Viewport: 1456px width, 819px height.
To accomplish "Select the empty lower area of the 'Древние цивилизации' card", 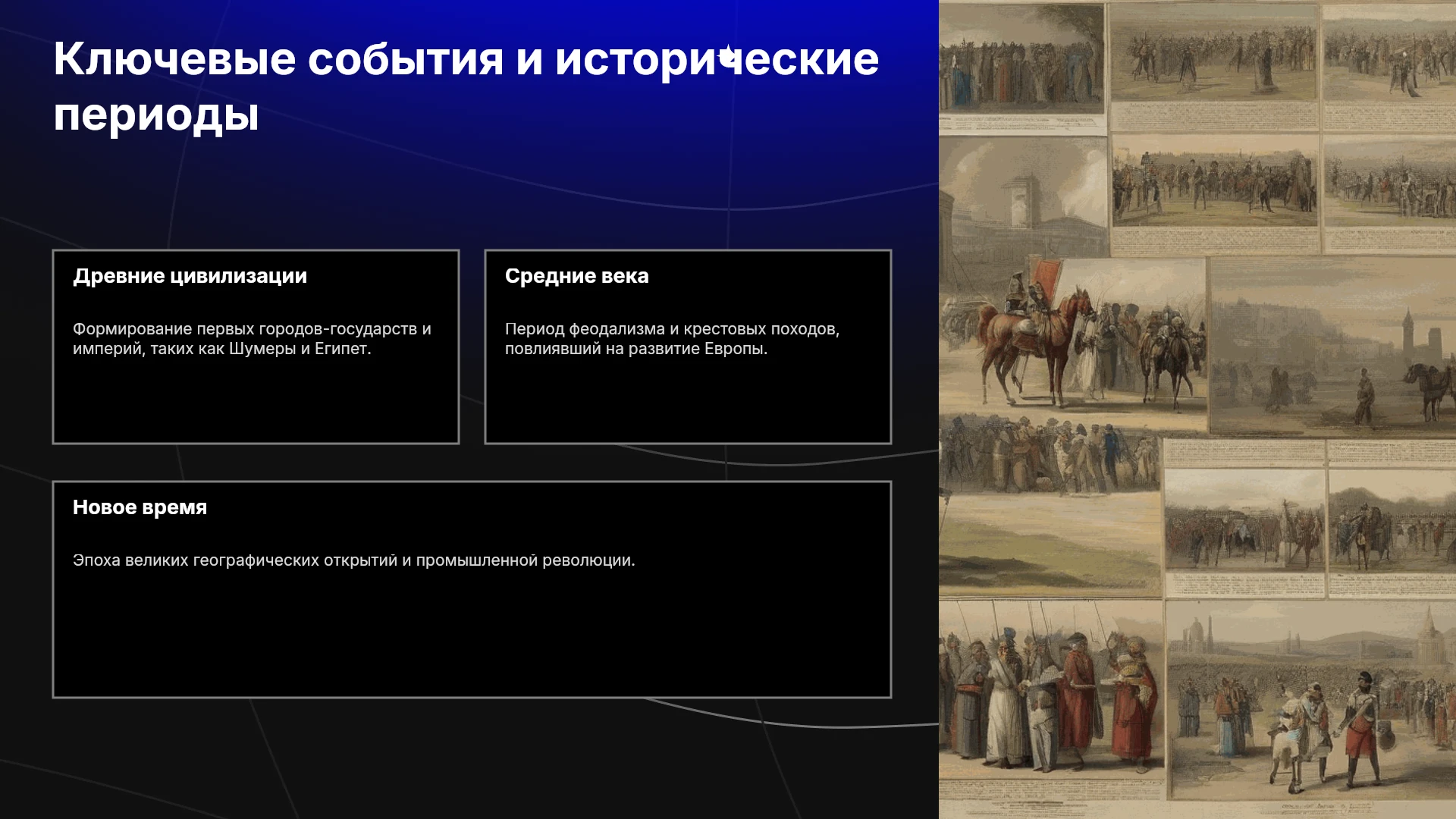I will 256,400.
